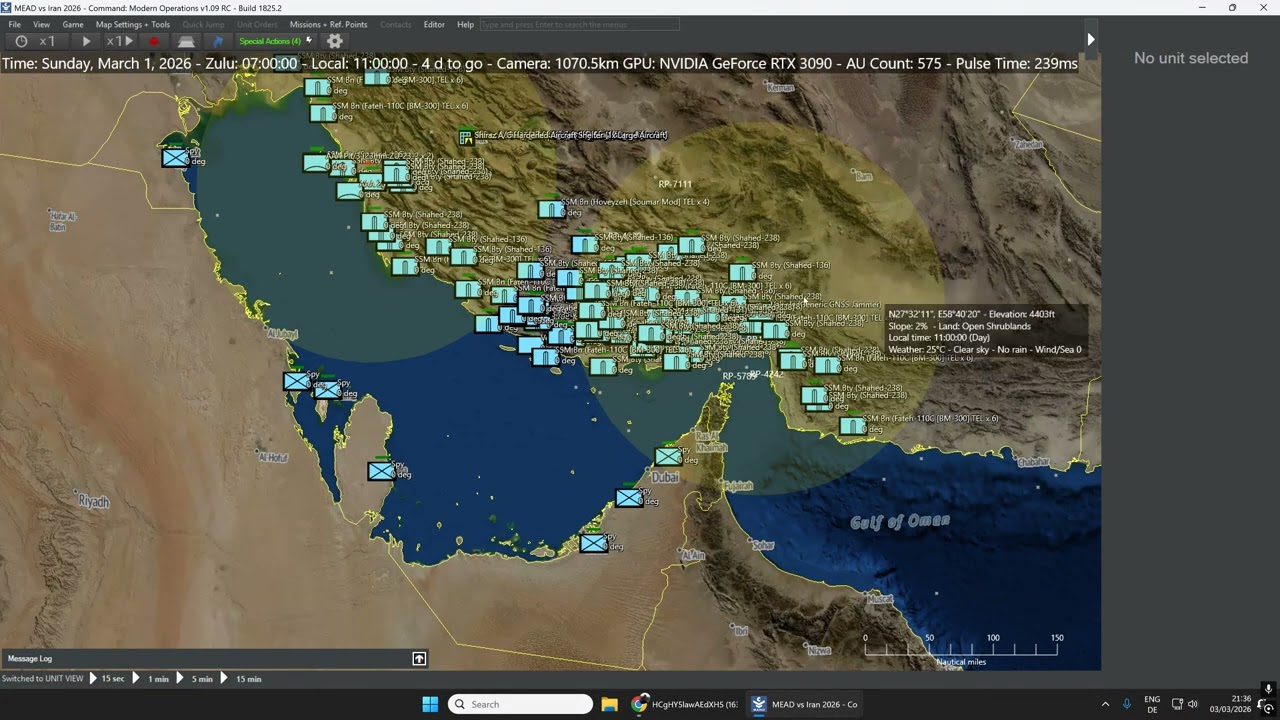Click the Windows taskbar Search box

(520, 704)
